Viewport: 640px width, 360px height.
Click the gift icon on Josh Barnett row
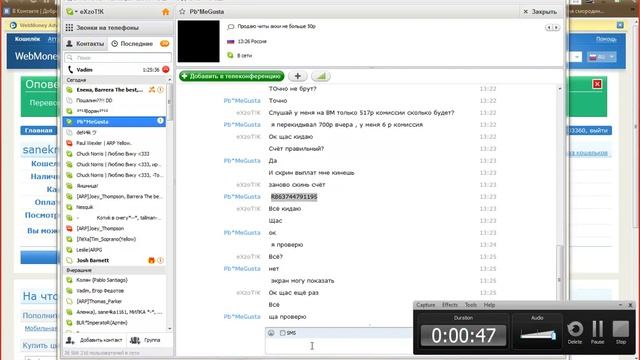tap(151, 260)
